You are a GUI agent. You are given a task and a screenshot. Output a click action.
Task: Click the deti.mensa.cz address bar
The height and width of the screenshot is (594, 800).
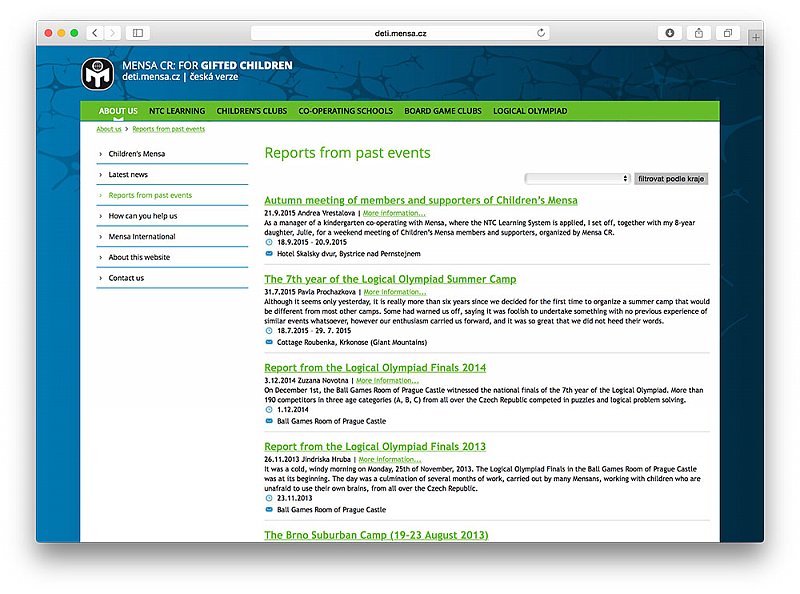tap(400, 33)
